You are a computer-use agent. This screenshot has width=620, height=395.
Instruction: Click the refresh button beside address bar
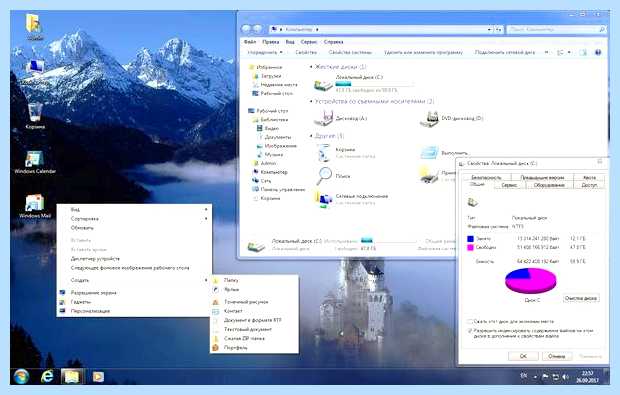click(499, 29)
